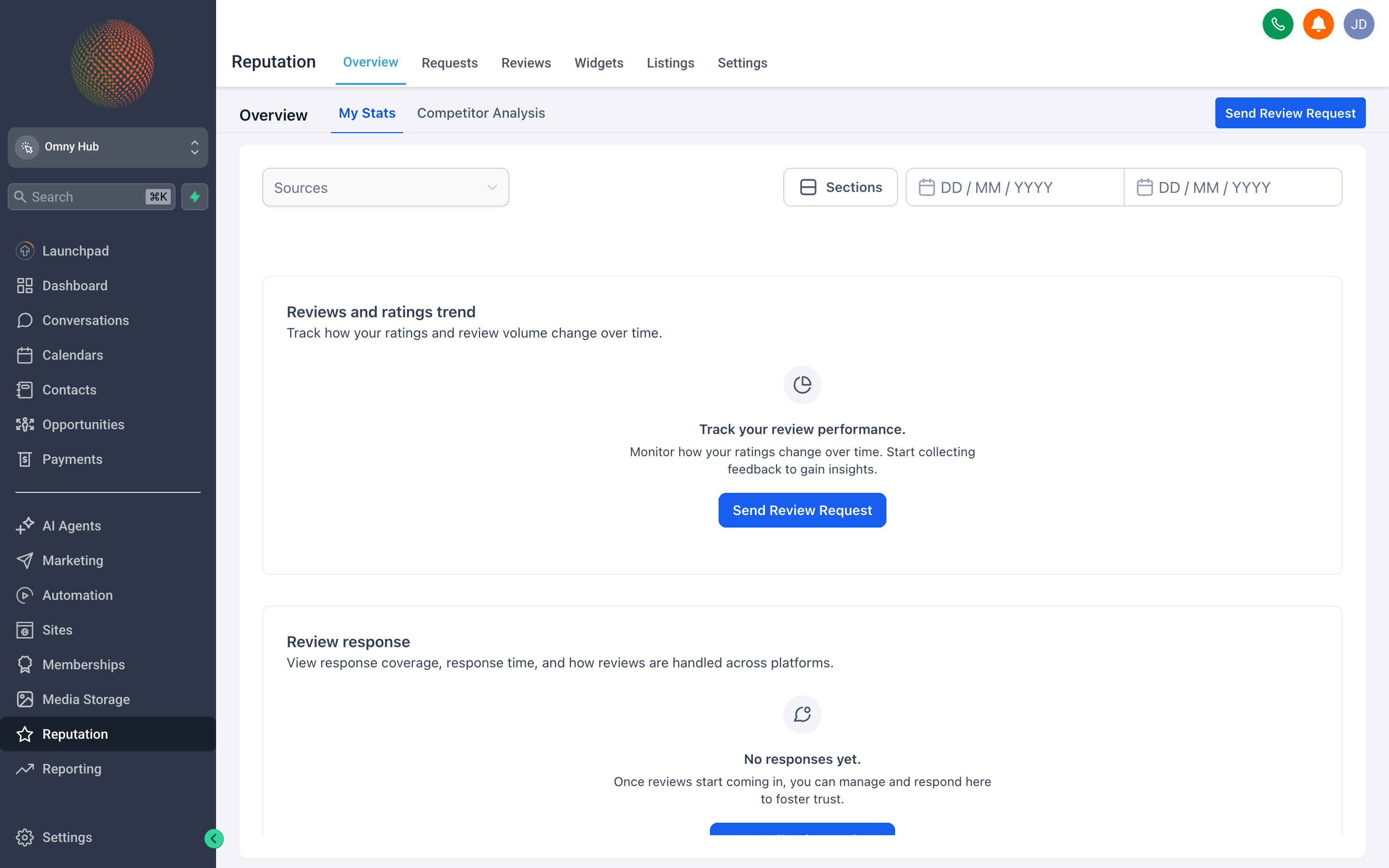
Task: Click the green lightning quick actions icon
Action: click(194, 197)
